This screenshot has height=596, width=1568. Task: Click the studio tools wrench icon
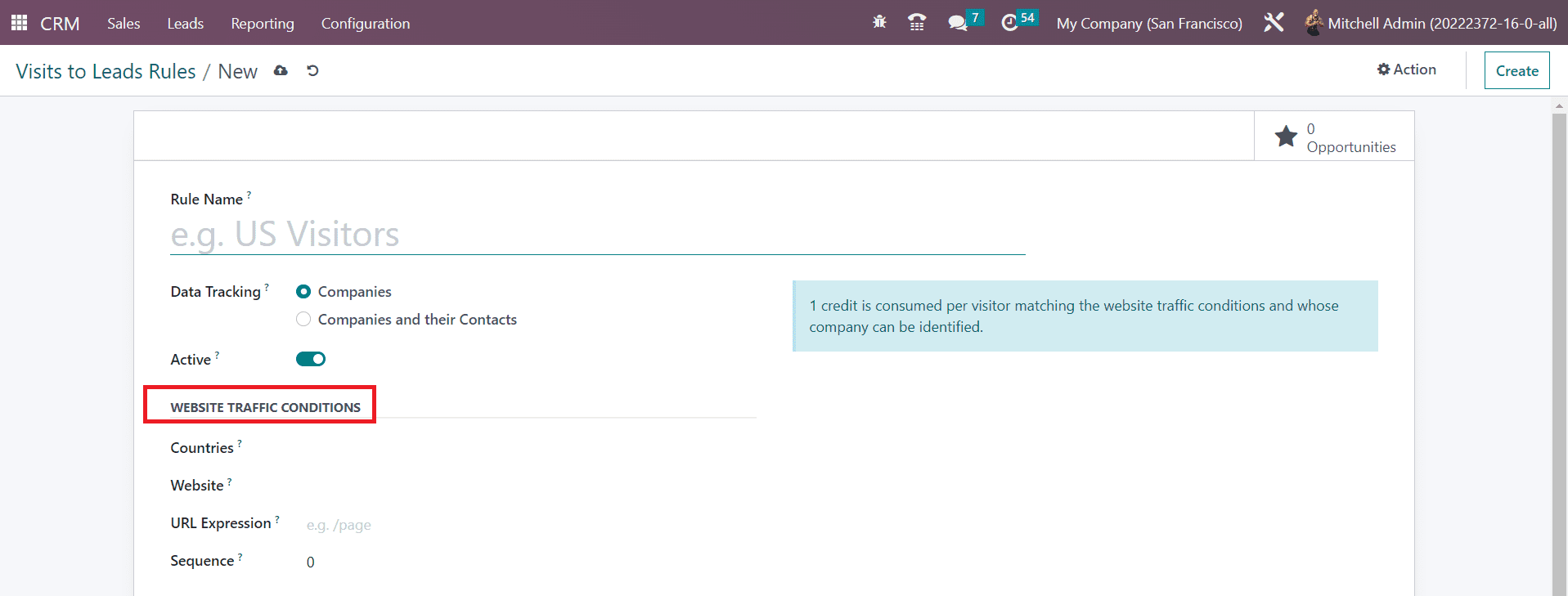coord(1274,23)
